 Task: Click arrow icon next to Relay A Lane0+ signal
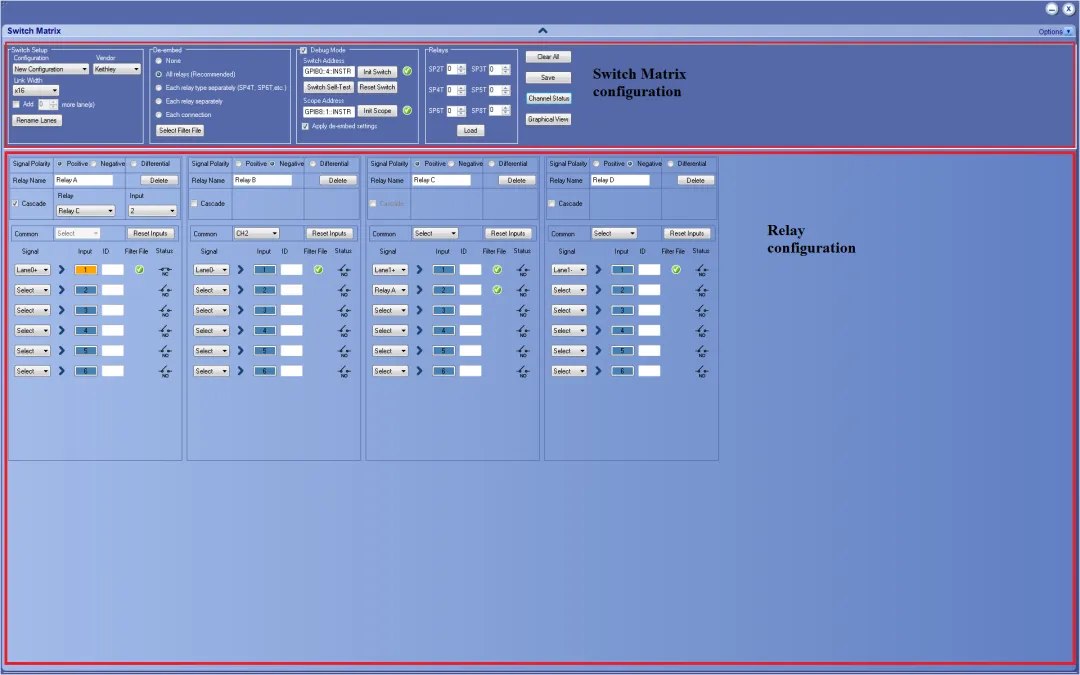pyautogui.click(x=59, y=270)
